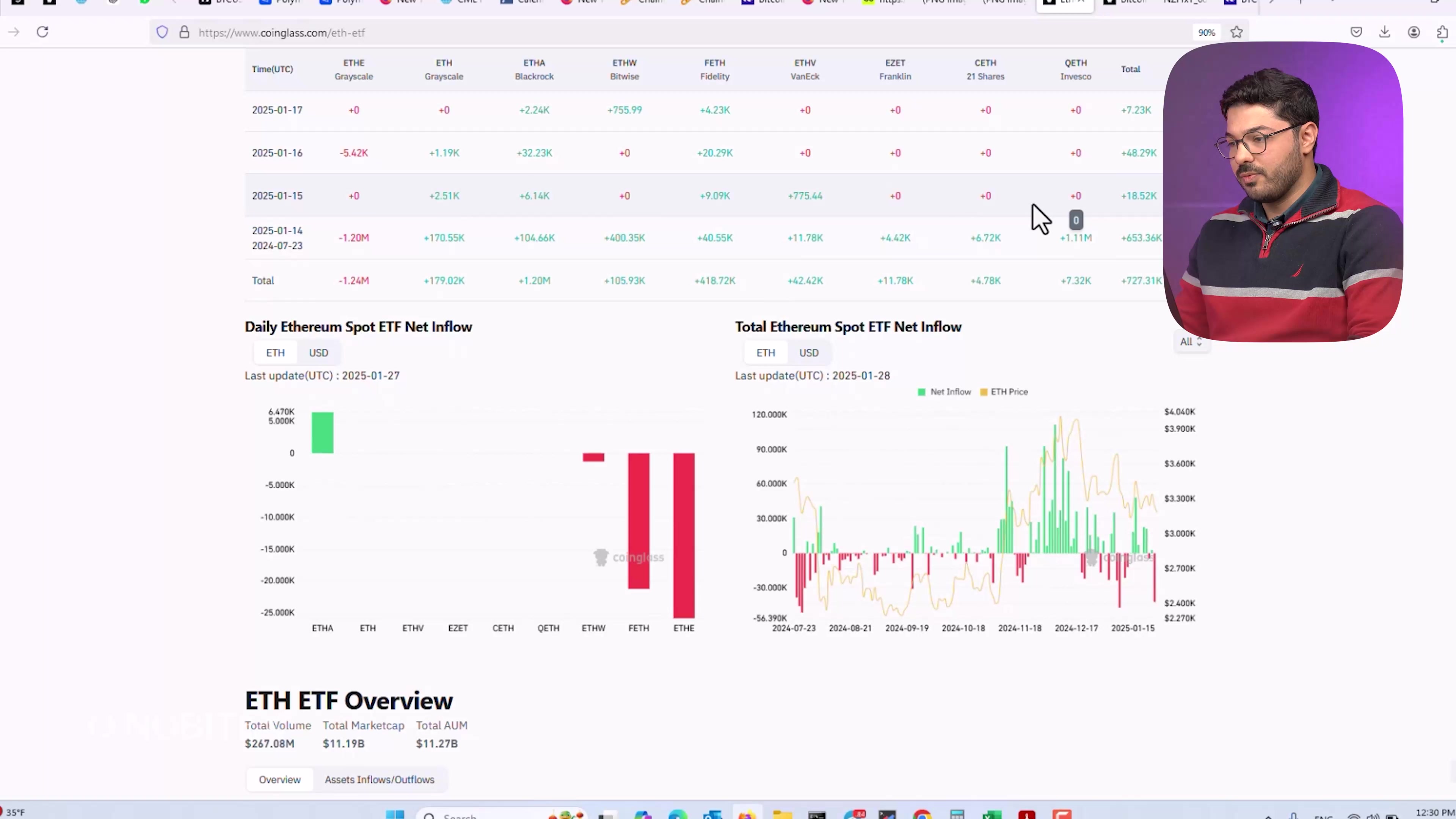Screen dimensions: 1456x819
Task: Click the -1.24M Total row value
Action: (x=354, y=281)
